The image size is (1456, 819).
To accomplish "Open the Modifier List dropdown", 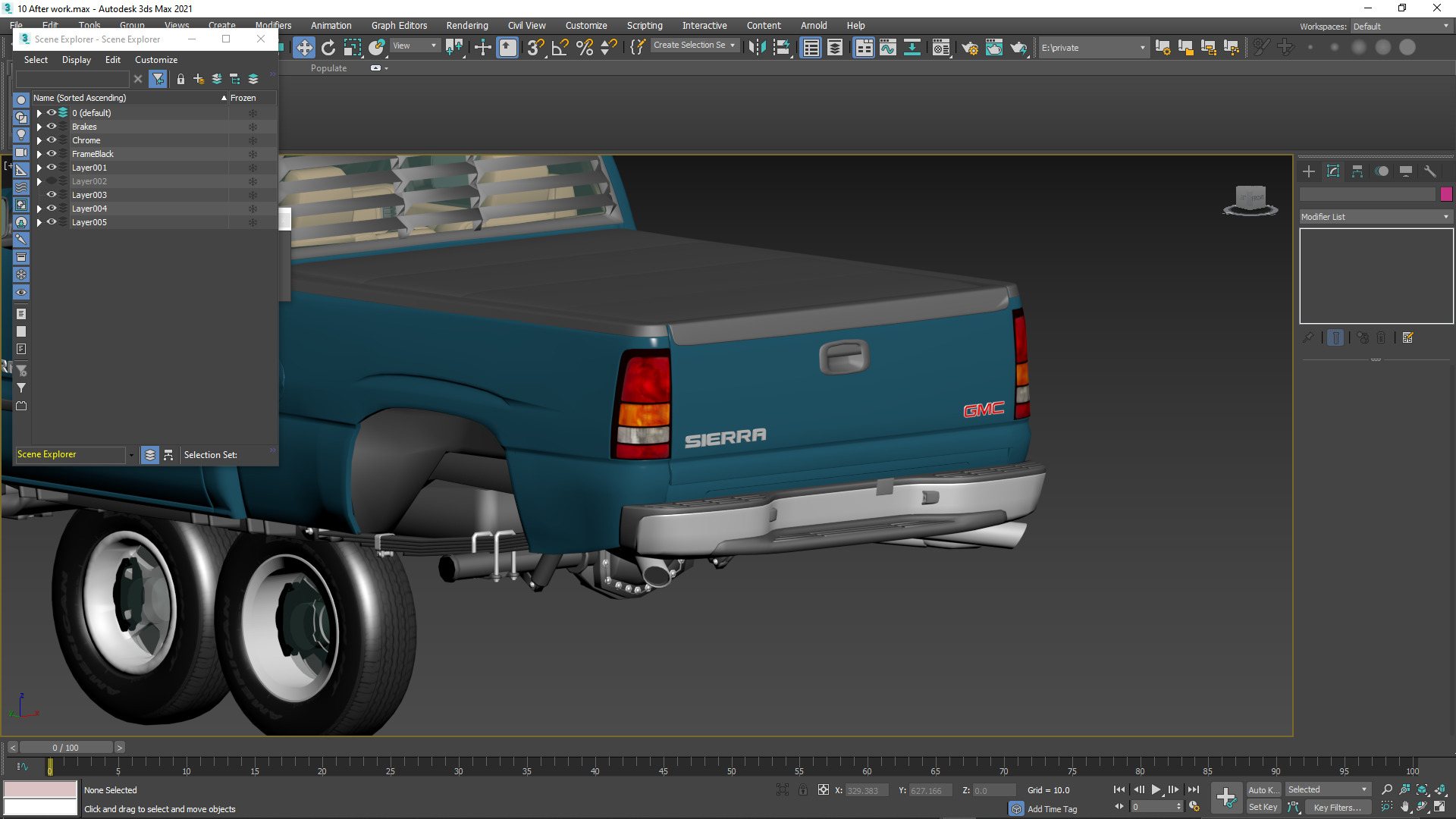I will pos(1374,217).
